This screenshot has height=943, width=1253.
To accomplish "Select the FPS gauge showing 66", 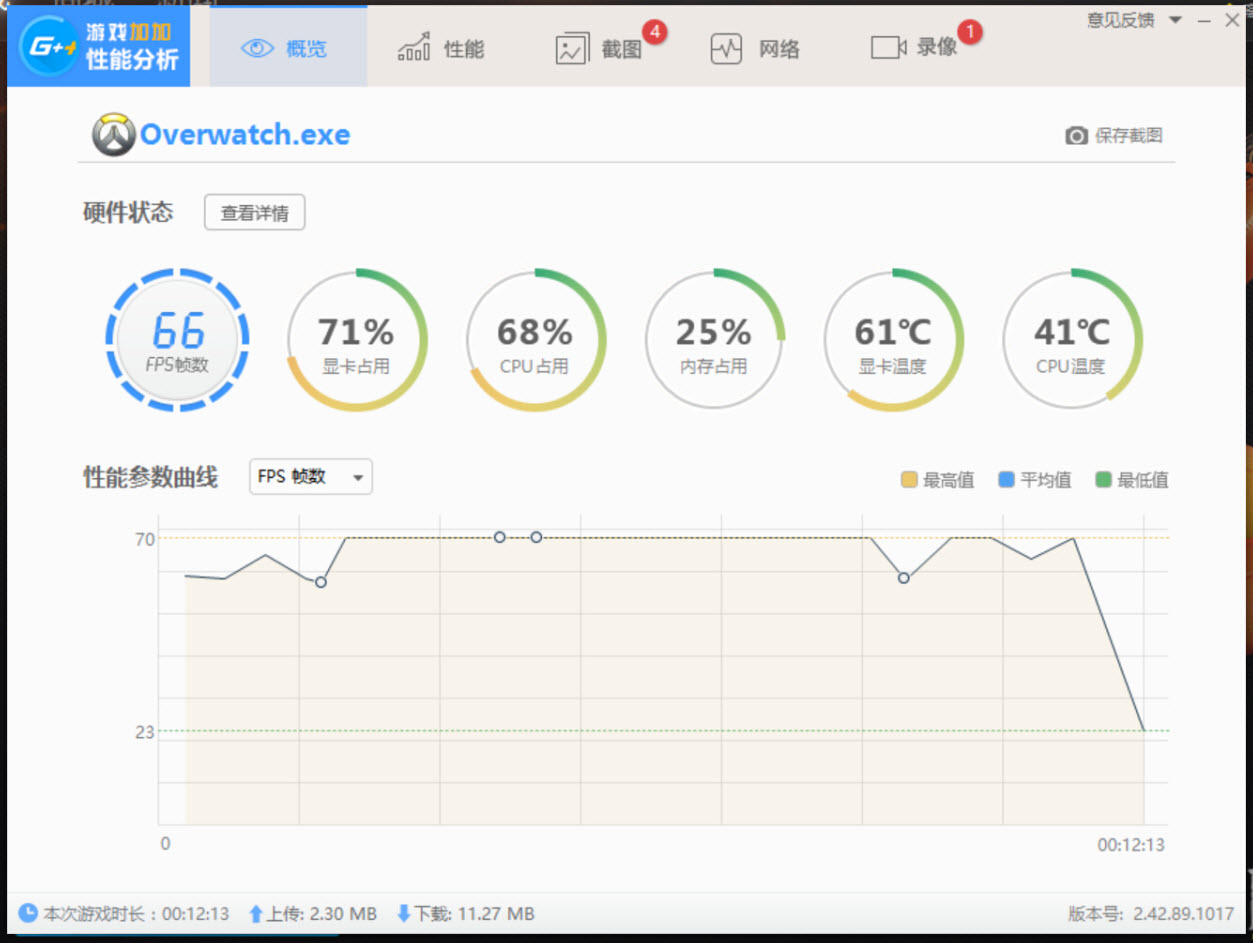I will point(177,338).
